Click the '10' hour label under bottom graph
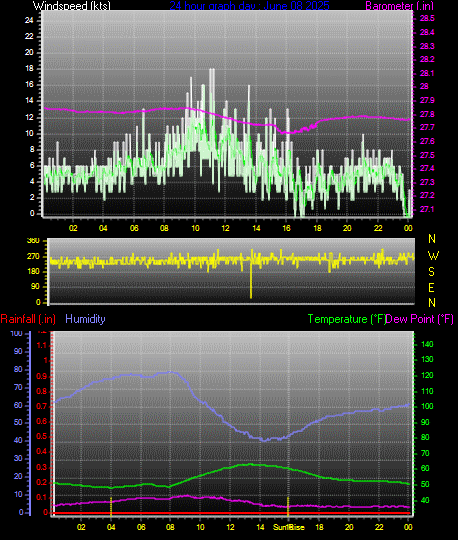The width and height of the screenshot is (458, 540). [200, 527]
